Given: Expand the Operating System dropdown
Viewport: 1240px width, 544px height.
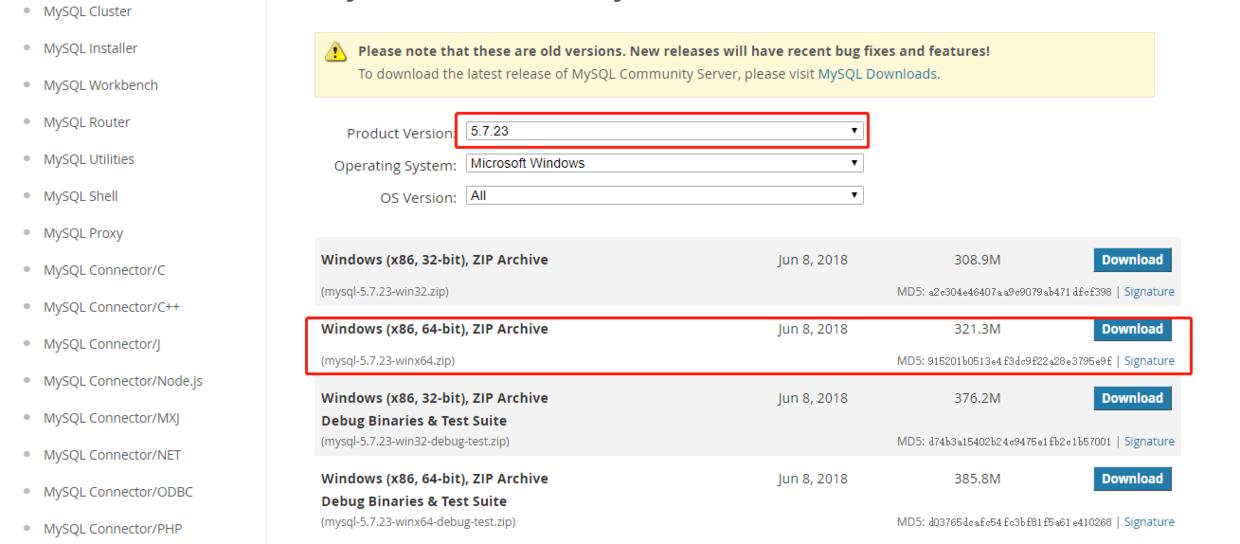Looking at the screenshot, I should [663, 163].
